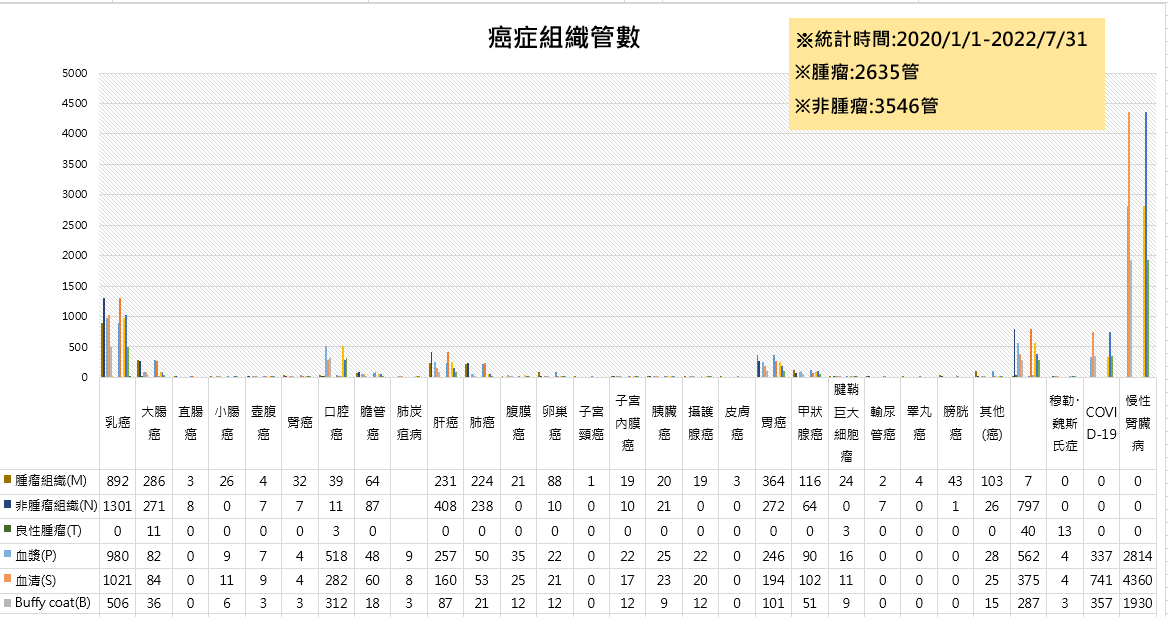
Task: Click the 1301 cell for 乳癌 非腫瘤組織
Action: (118, 506)
